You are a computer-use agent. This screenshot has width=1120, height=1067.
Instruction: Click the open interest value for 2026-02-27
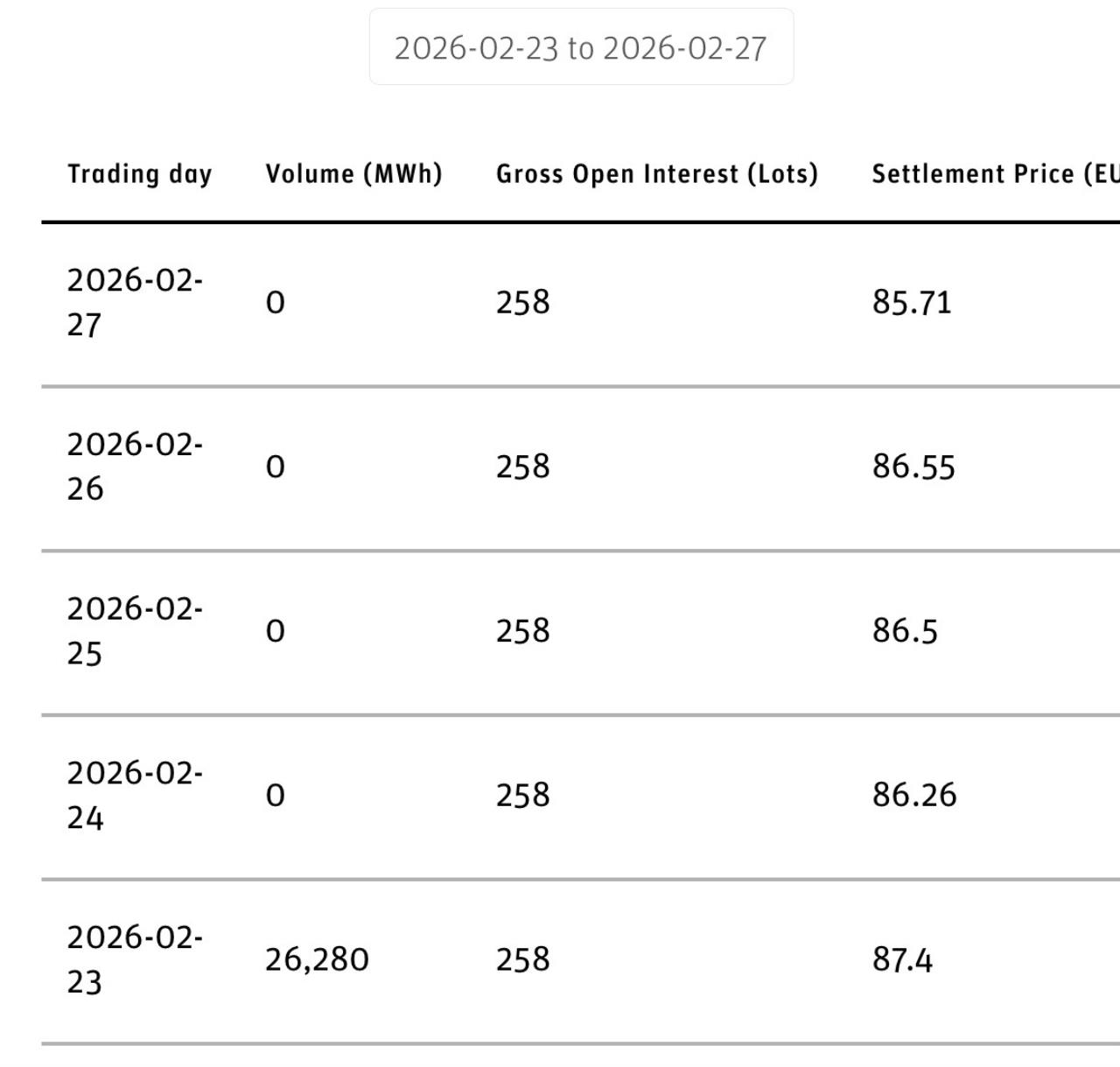point(522,302)
